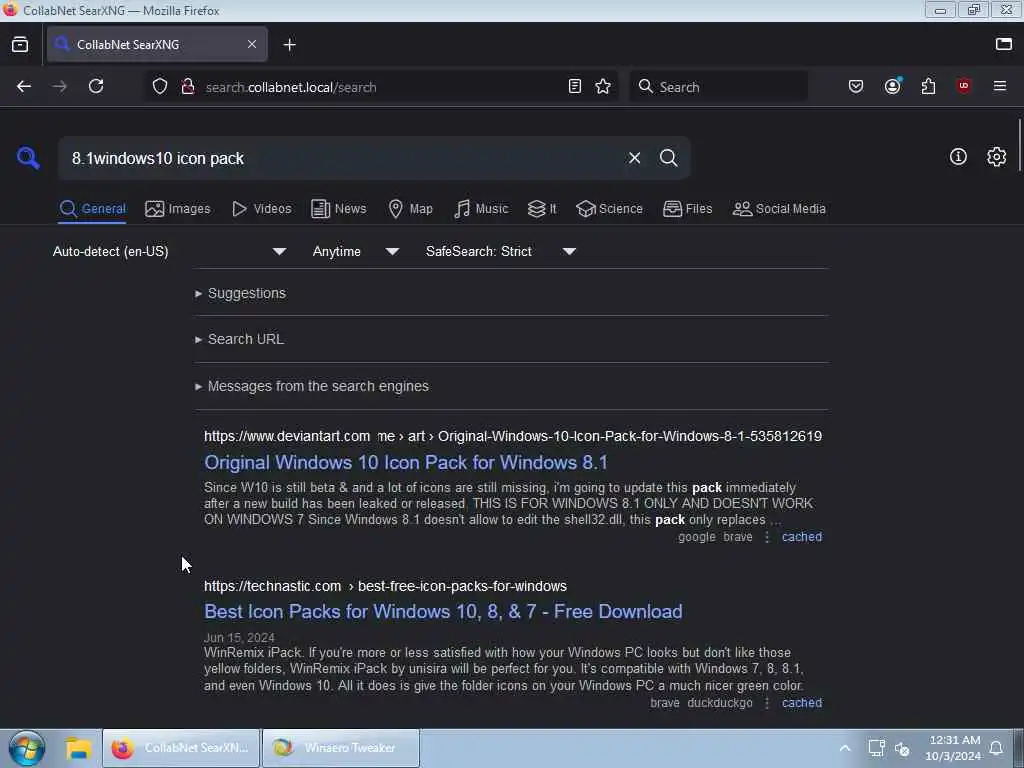Click the SearXNG search query field

point(340,158)
